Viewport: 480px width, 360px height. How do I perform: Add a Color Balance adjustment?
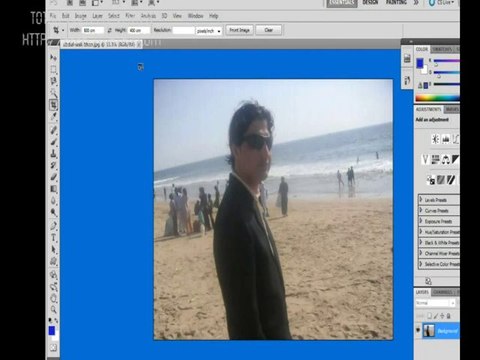coord(446,160)
